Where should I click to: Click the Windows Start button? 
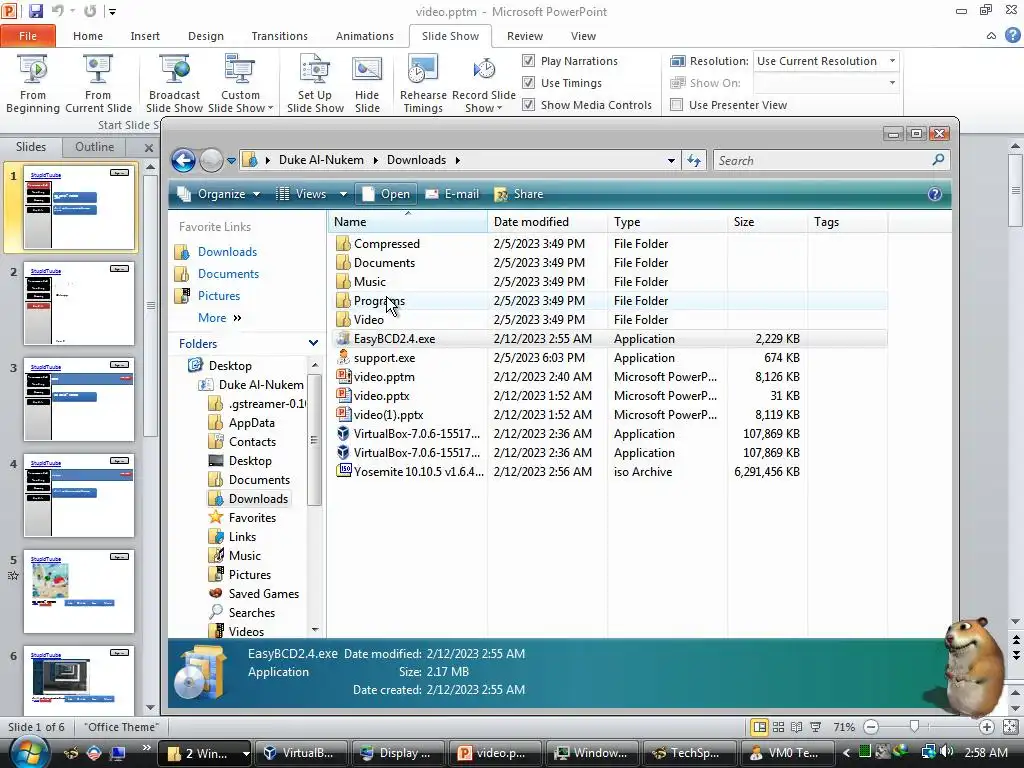(27, 752)
